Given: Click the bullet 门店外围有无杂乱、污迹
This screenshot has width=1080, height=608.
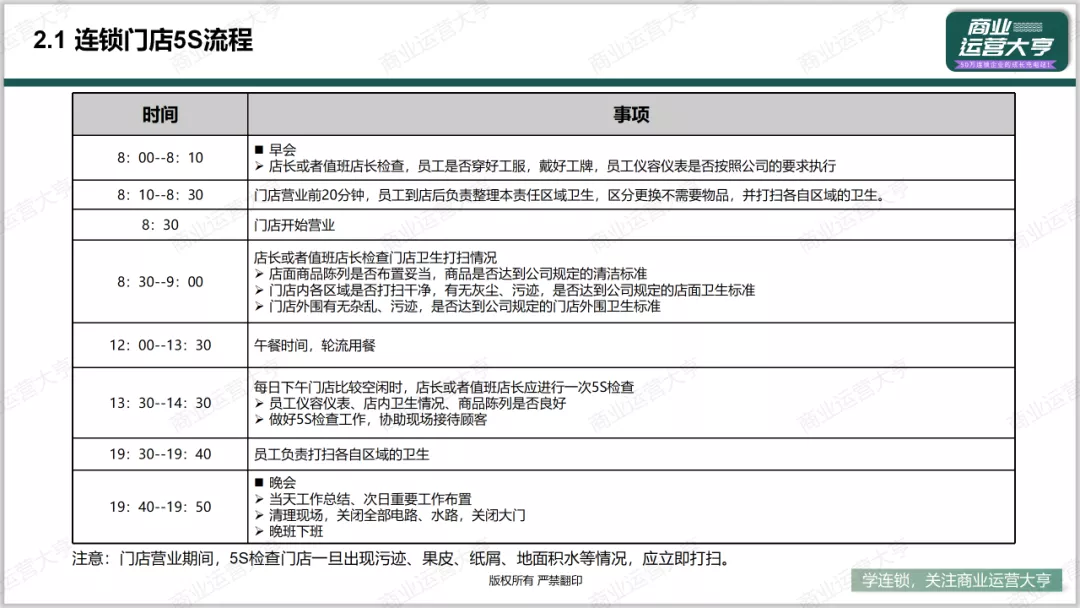Looking at the screenshot, I should [x=464, y=306].
